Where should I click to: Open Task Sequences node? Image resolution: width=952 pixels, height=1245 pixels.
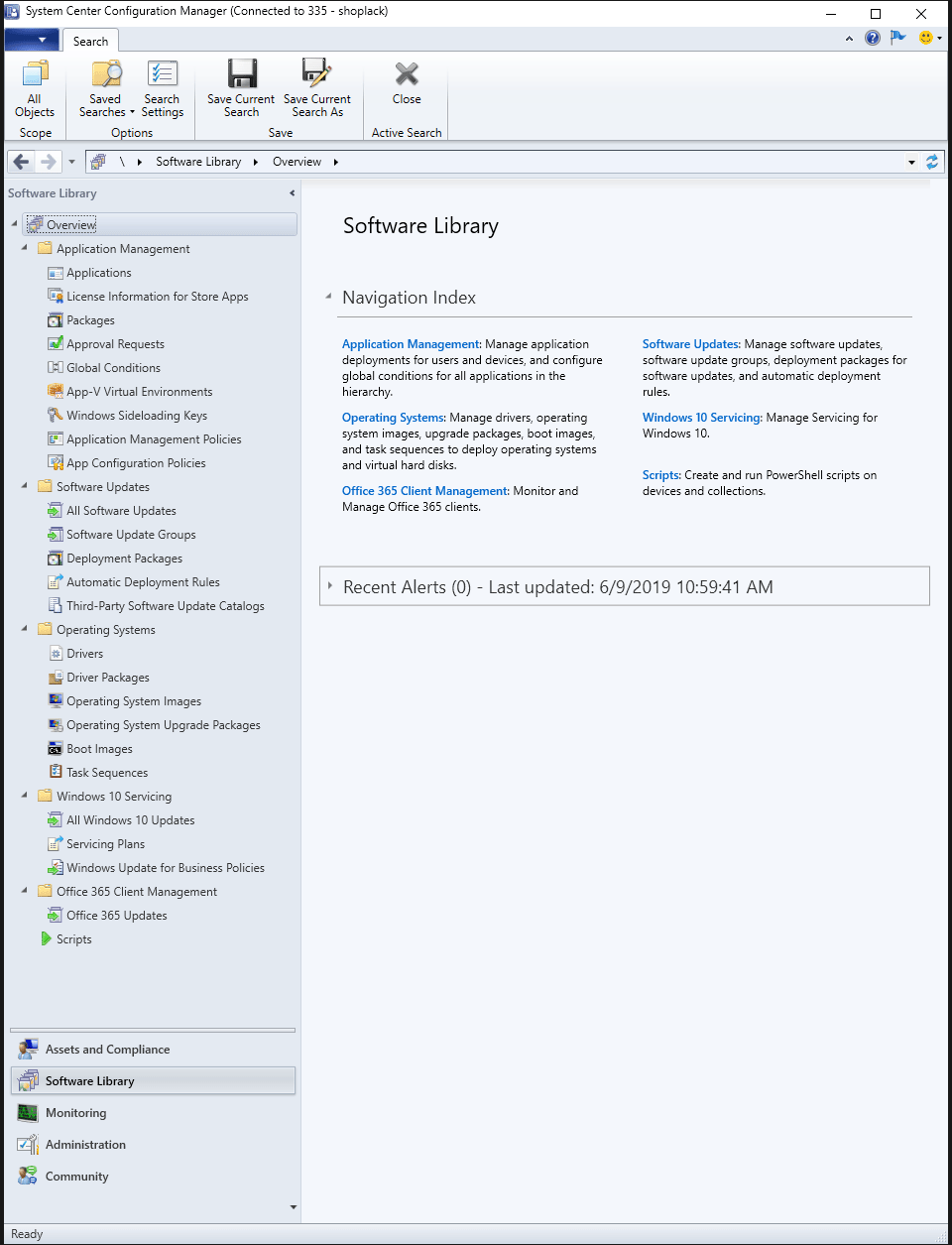[x=107, y=773]
